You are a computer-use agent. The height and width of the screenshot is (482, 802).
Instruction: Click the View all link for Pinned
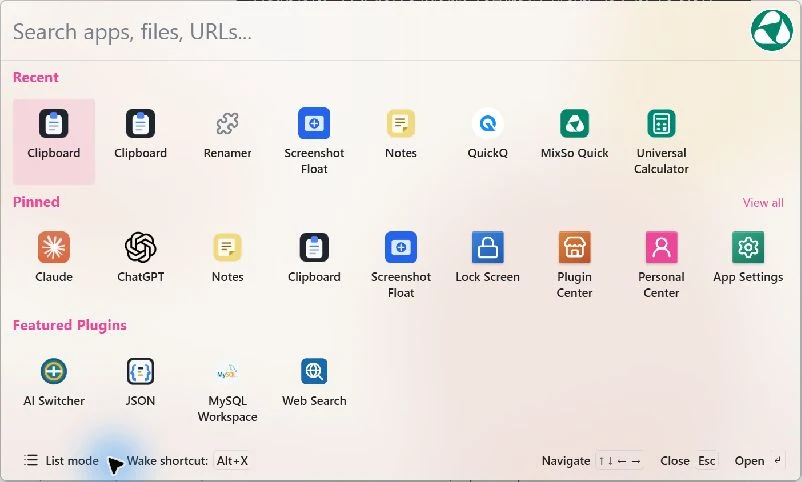click(763, 203)
